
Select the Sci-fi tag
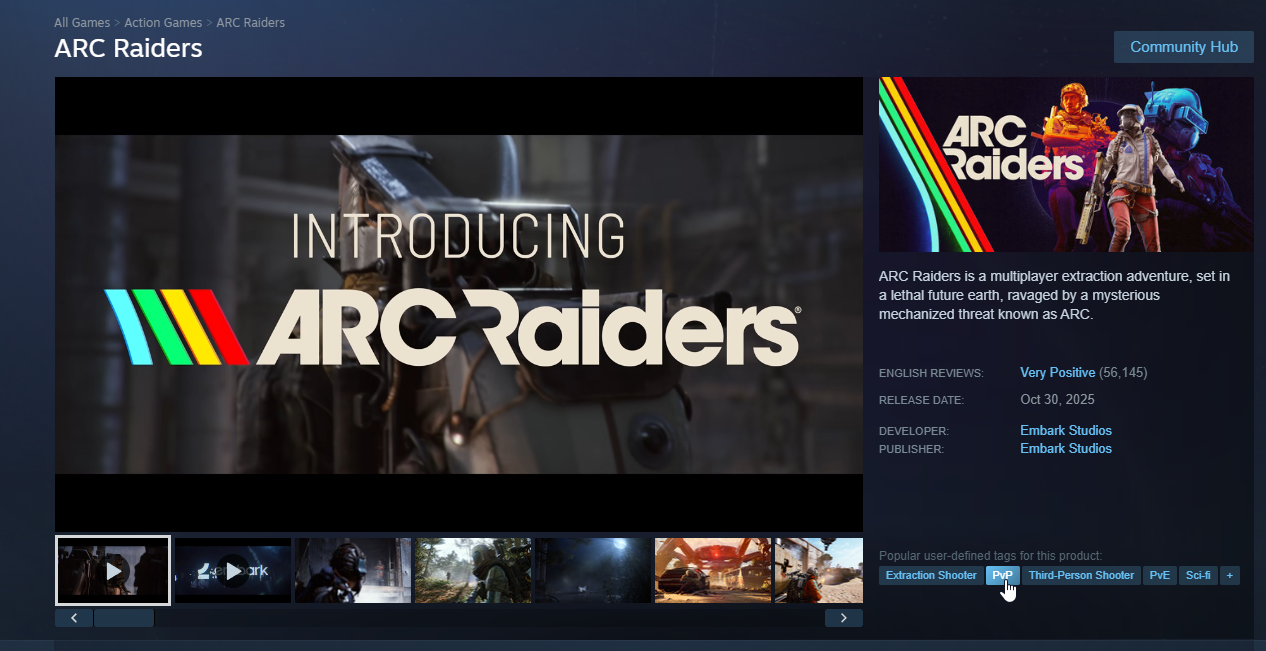1198,575
